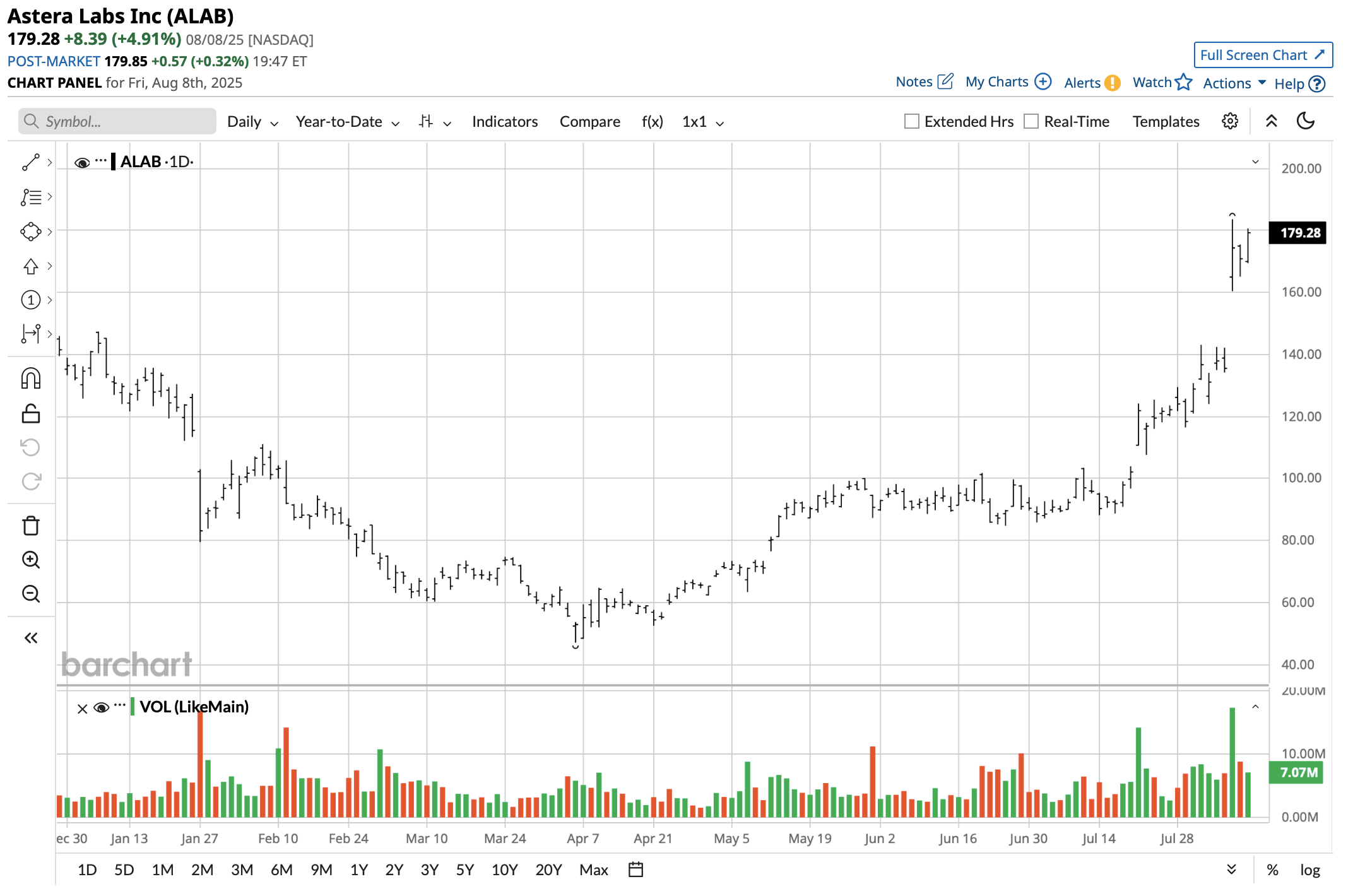Select the trend line drawing tool

[30, 162]
